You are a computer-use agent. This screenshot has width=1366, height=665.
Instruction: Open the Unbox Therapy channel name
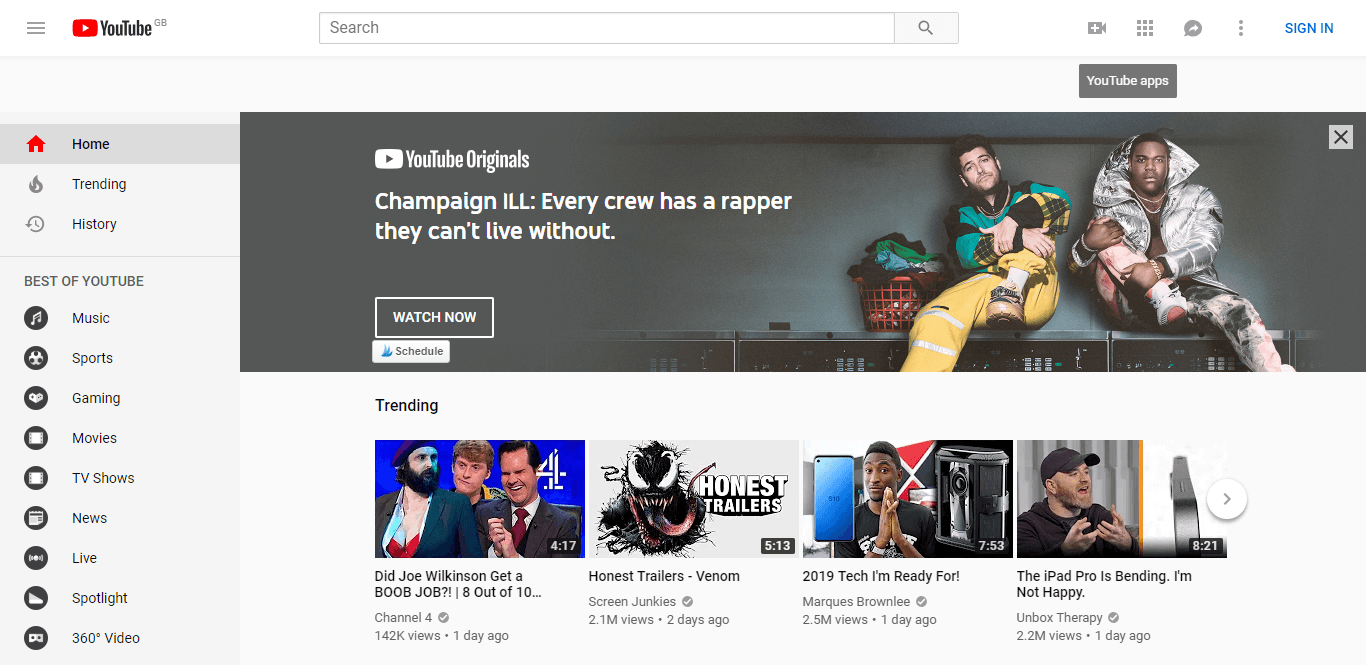click(1060, 618)
